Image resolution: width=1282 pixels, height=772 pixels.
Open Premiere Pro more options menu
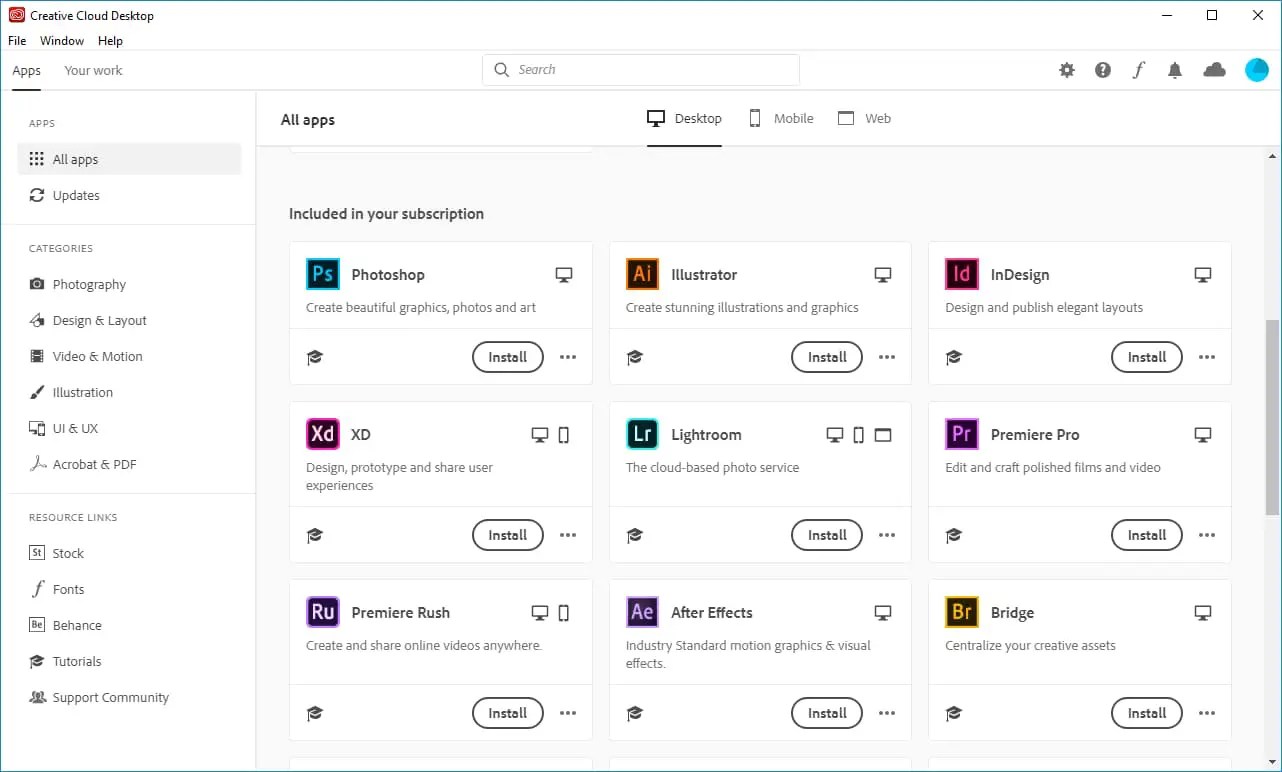pyautogui.click(x=1207, y=535)
